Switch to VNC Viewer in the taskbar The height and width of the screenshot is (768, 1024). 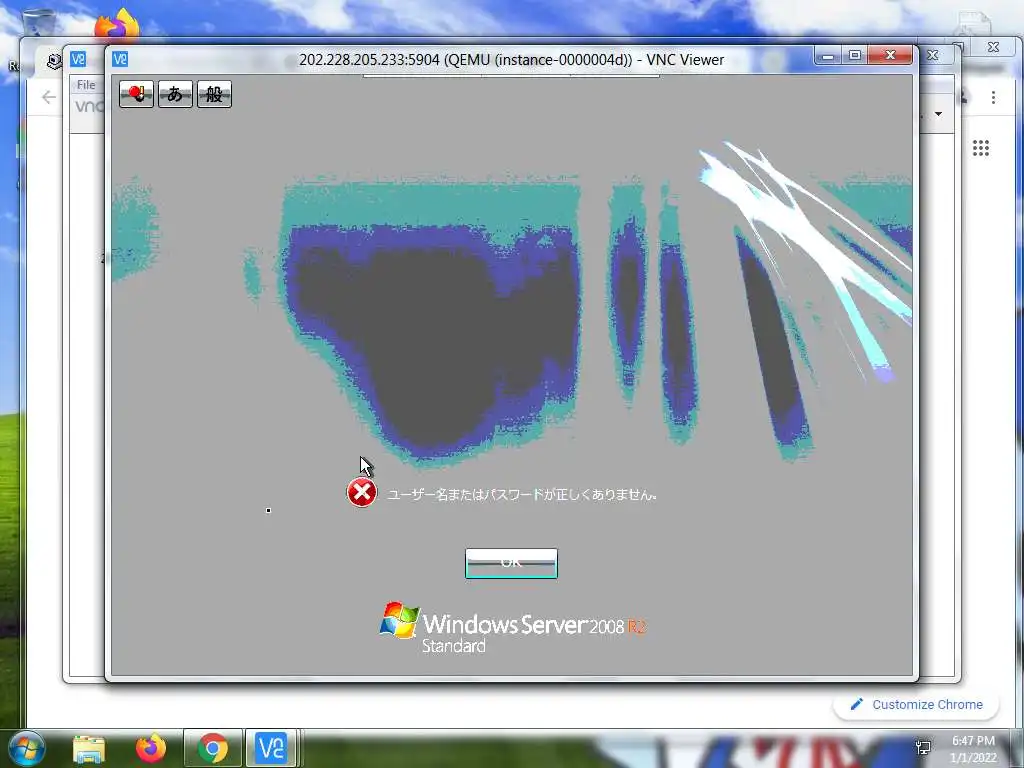click(271, 748)
